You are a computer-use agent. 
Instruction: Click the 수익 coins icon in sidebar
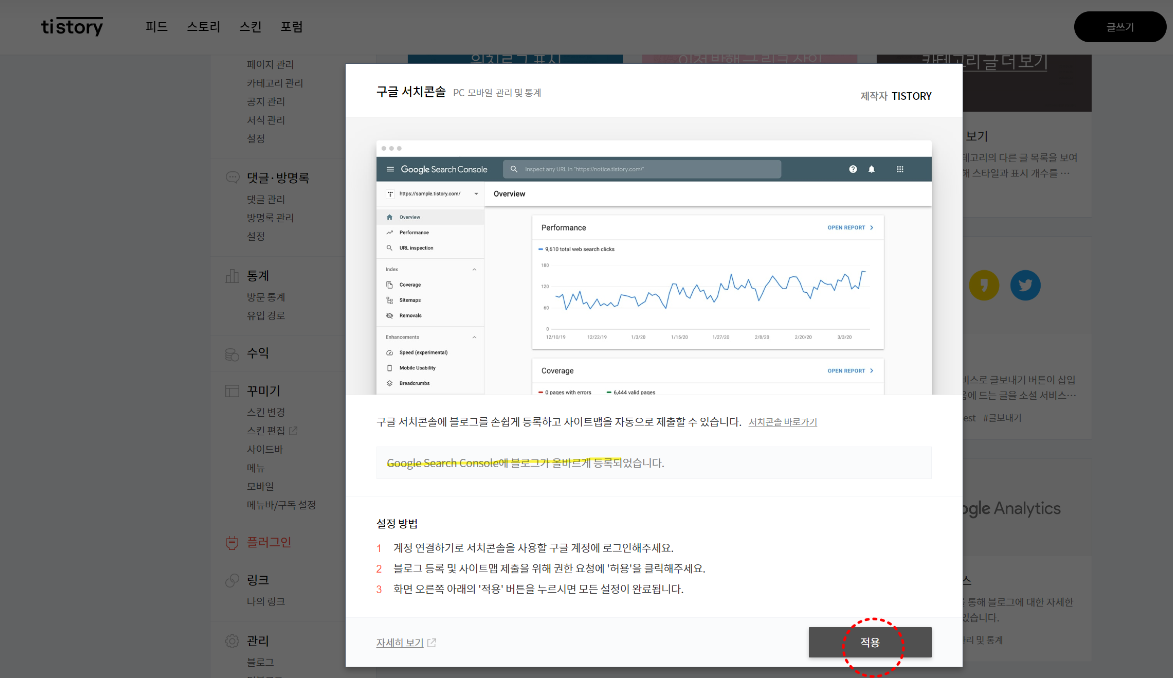(232, 353)
